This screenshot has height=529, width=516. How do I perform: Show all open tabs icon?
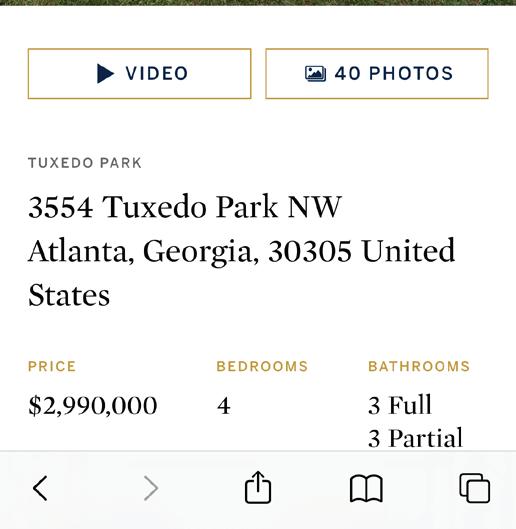[474, 488]
